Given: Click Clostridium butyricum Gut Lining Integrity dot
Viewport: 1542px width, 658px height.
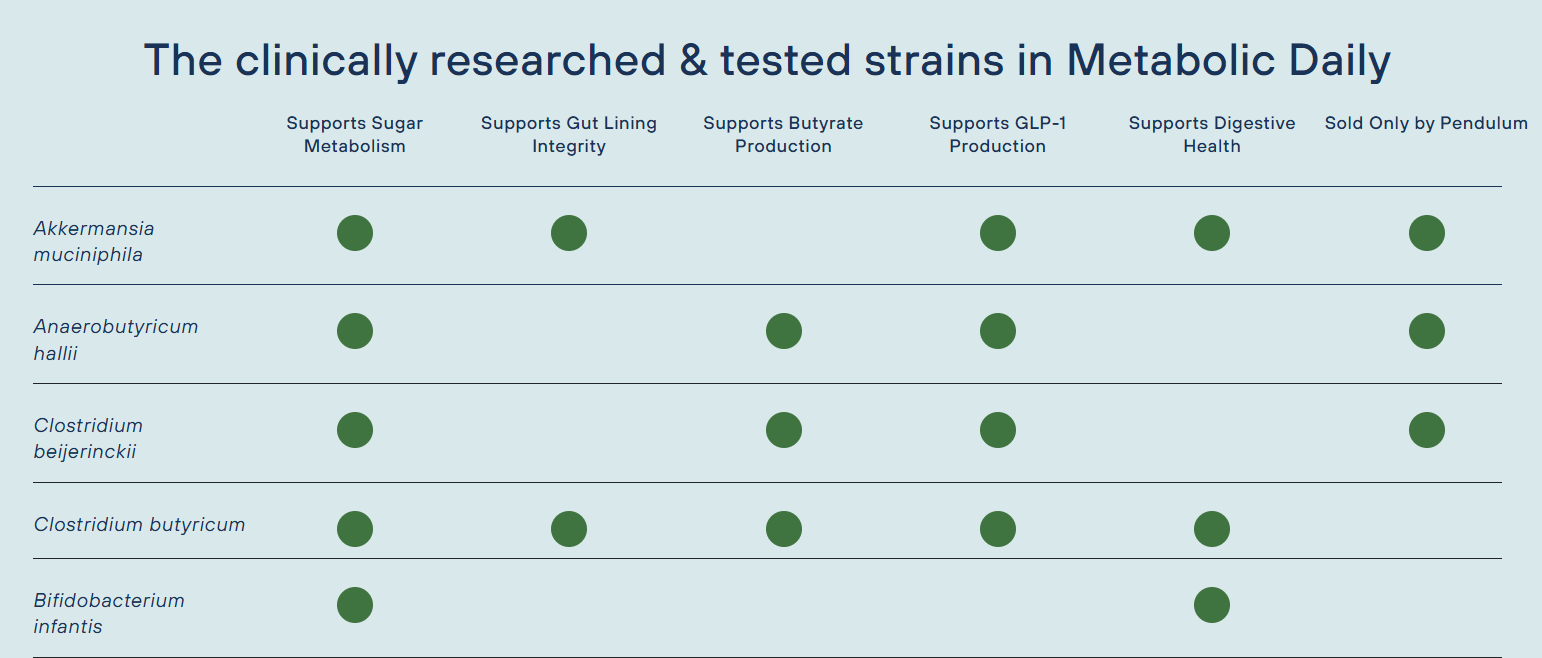Looking at the screenshot, I should coord(569,529).
